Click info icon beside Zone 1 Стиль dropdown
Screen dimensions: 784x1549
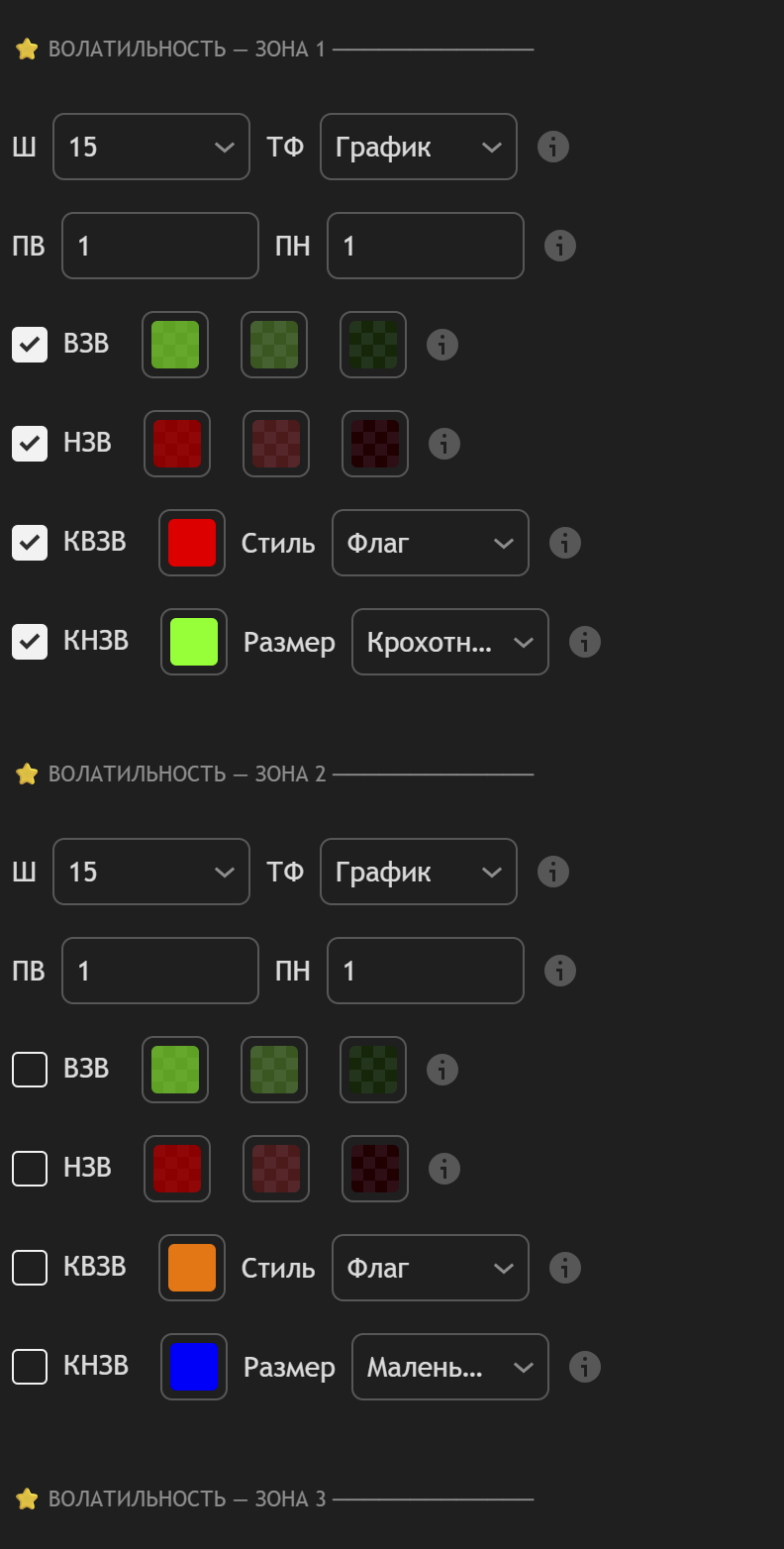pos(565,543)
